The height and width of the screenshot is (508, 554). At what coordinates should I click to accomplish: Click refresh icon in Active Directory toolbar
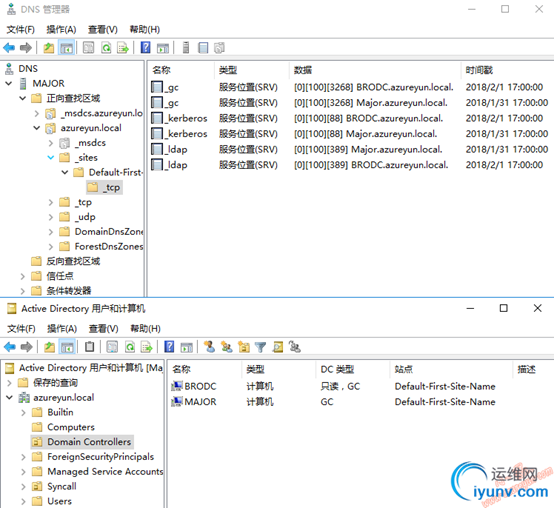[130, 347]
